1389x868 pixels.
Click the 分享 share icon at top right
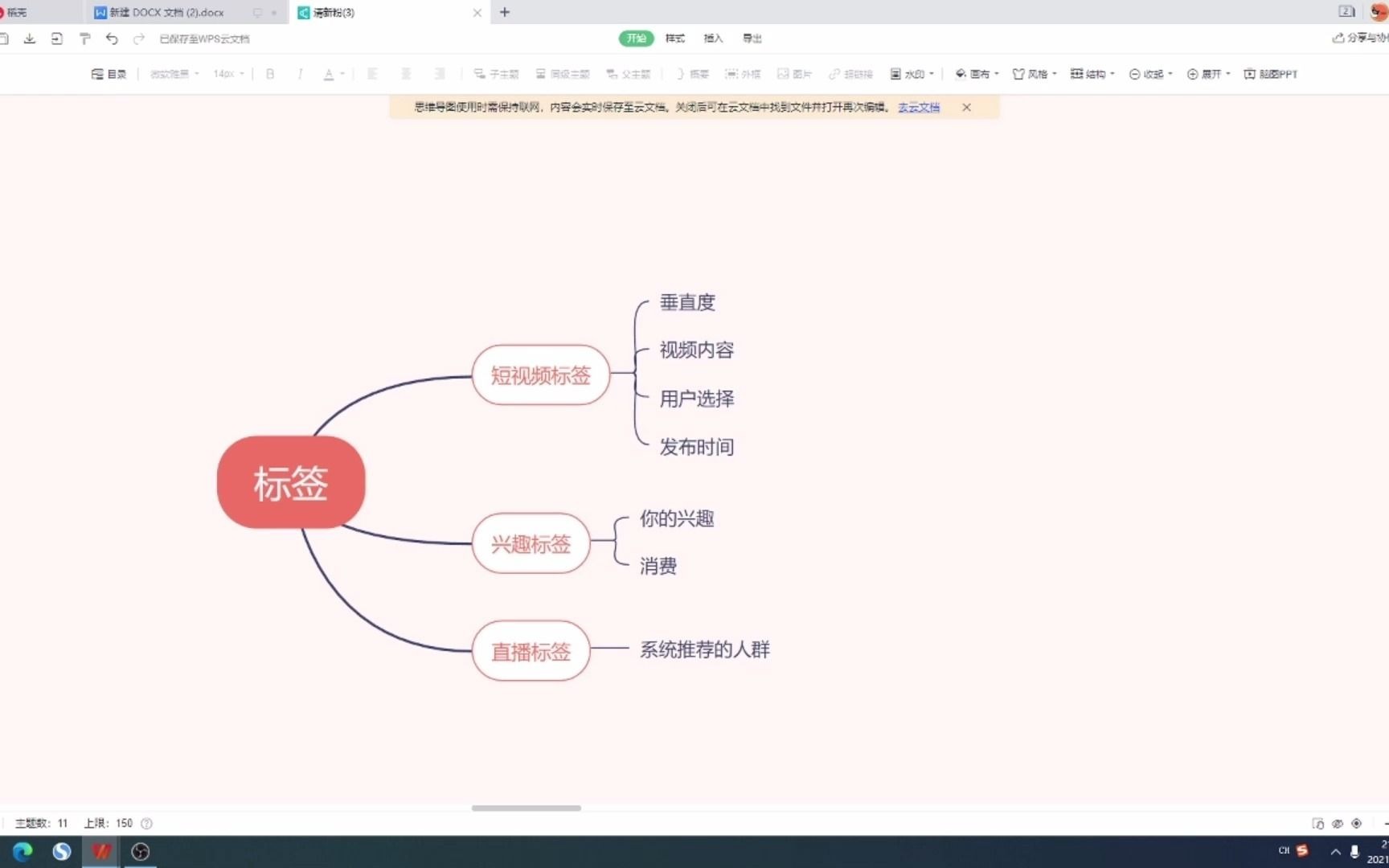click(x=1338, y=38)
